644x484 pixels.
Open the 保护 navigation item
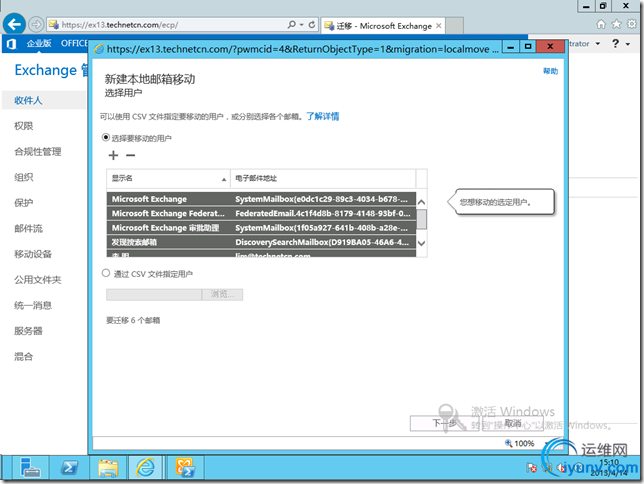click(23, 203)
